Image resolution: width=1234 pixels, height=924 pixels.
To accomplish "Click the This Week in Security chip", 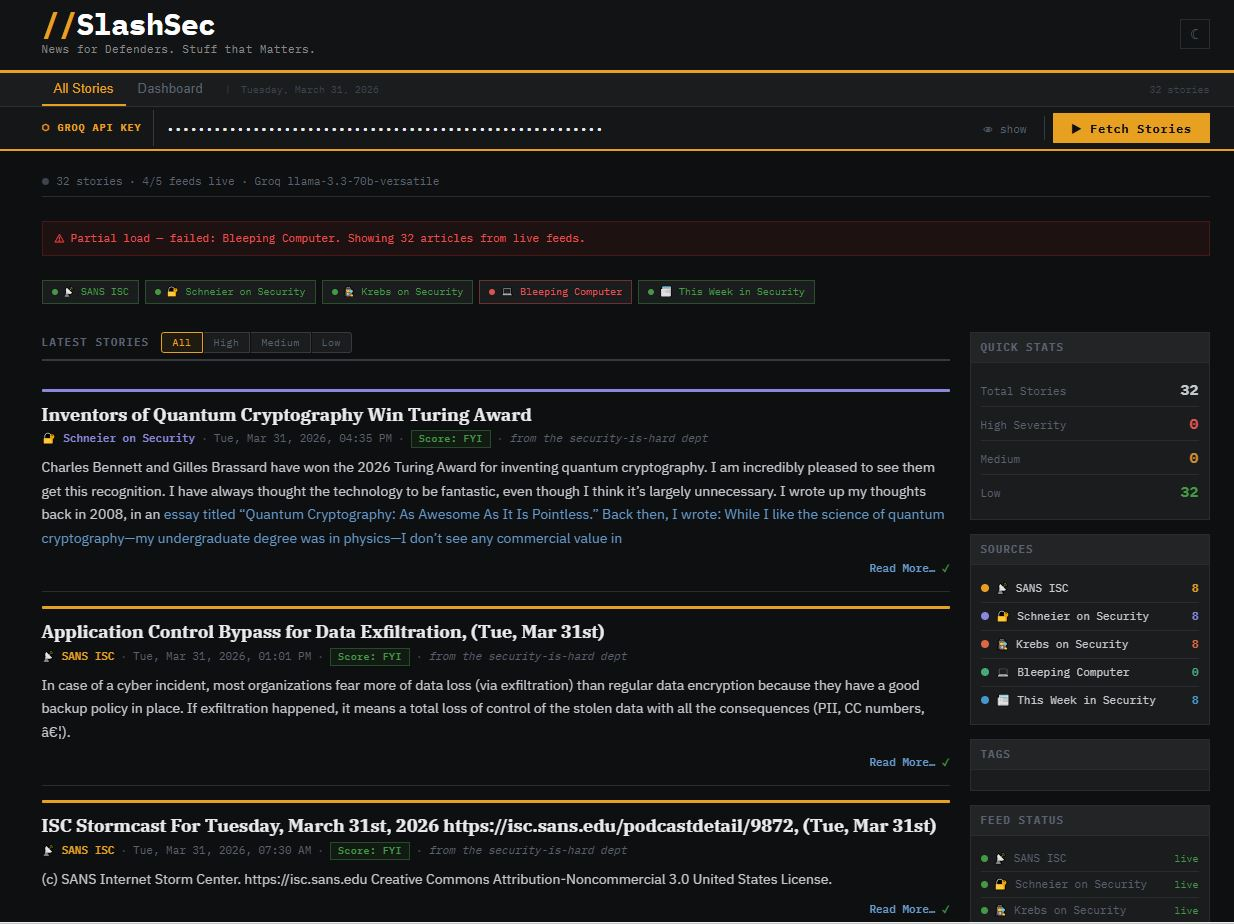I will tap(726, 292).
